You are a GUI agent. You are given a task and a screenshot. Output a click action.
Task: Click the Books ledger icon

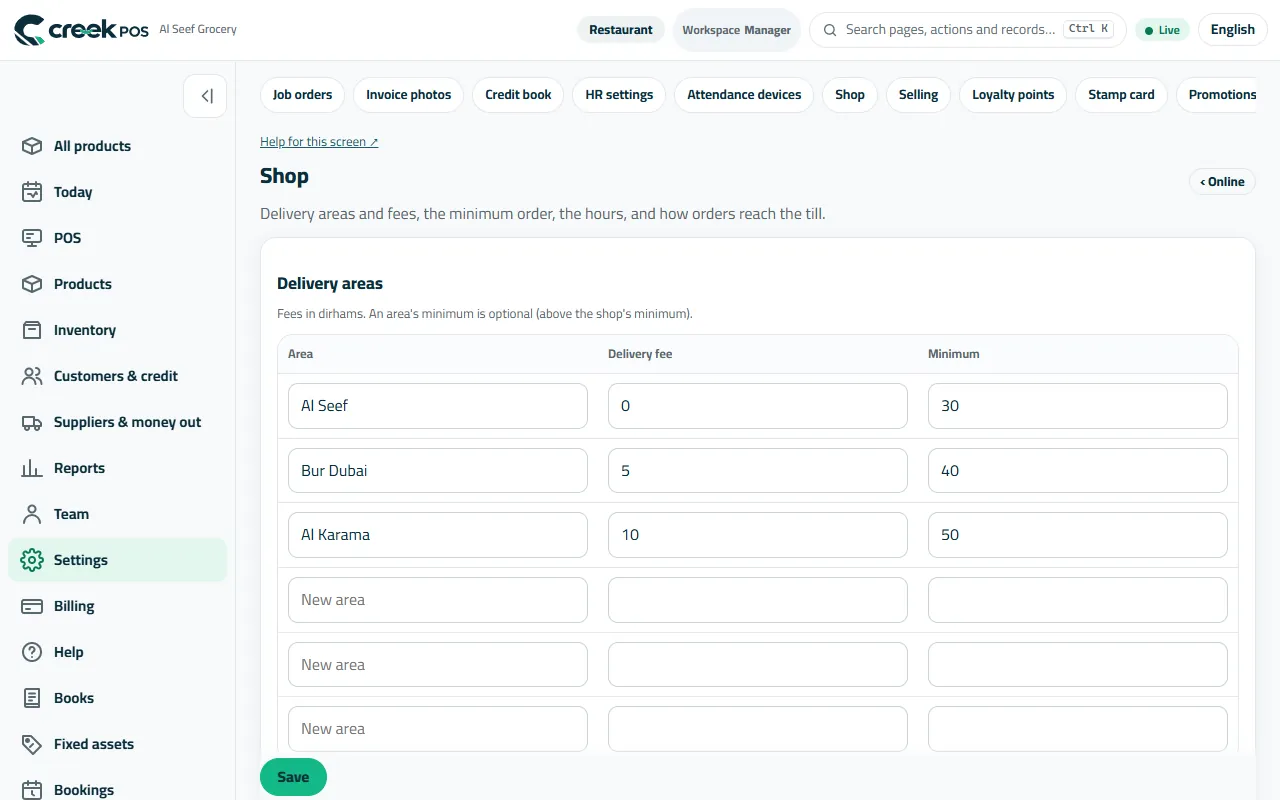click(32, 698)
